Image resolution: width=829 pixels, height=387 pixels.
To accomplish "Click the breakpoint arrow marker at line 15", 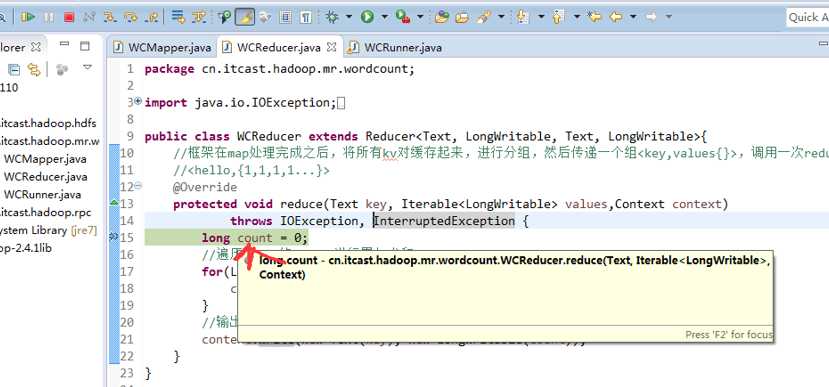I will click(113, 237).
